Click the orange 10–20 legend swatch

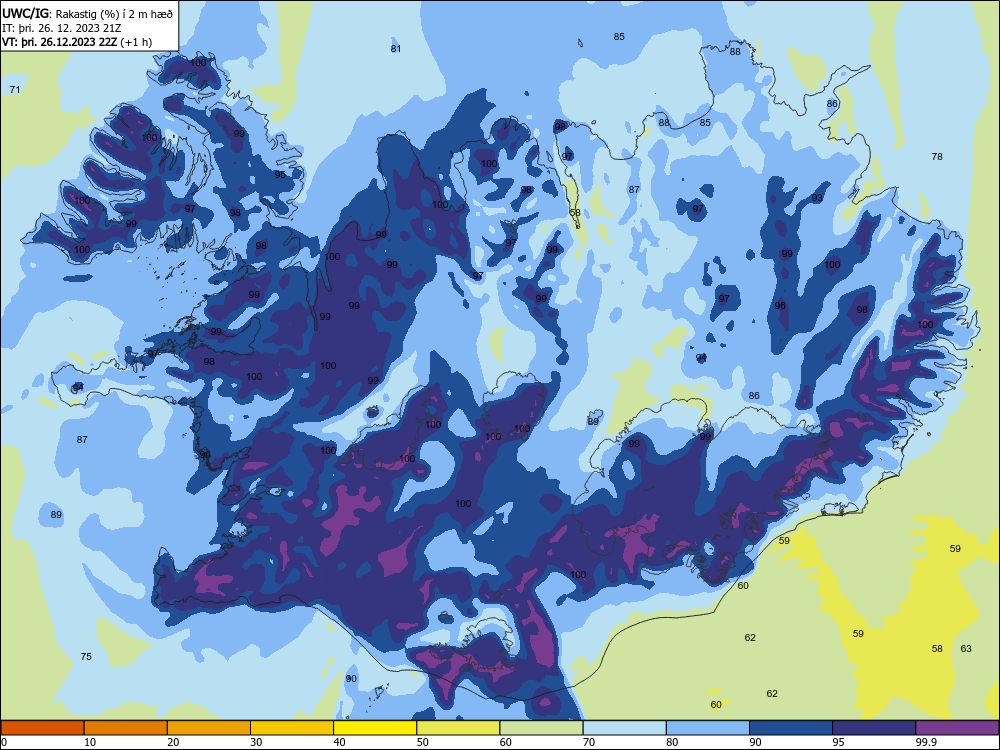pos(126,728)
